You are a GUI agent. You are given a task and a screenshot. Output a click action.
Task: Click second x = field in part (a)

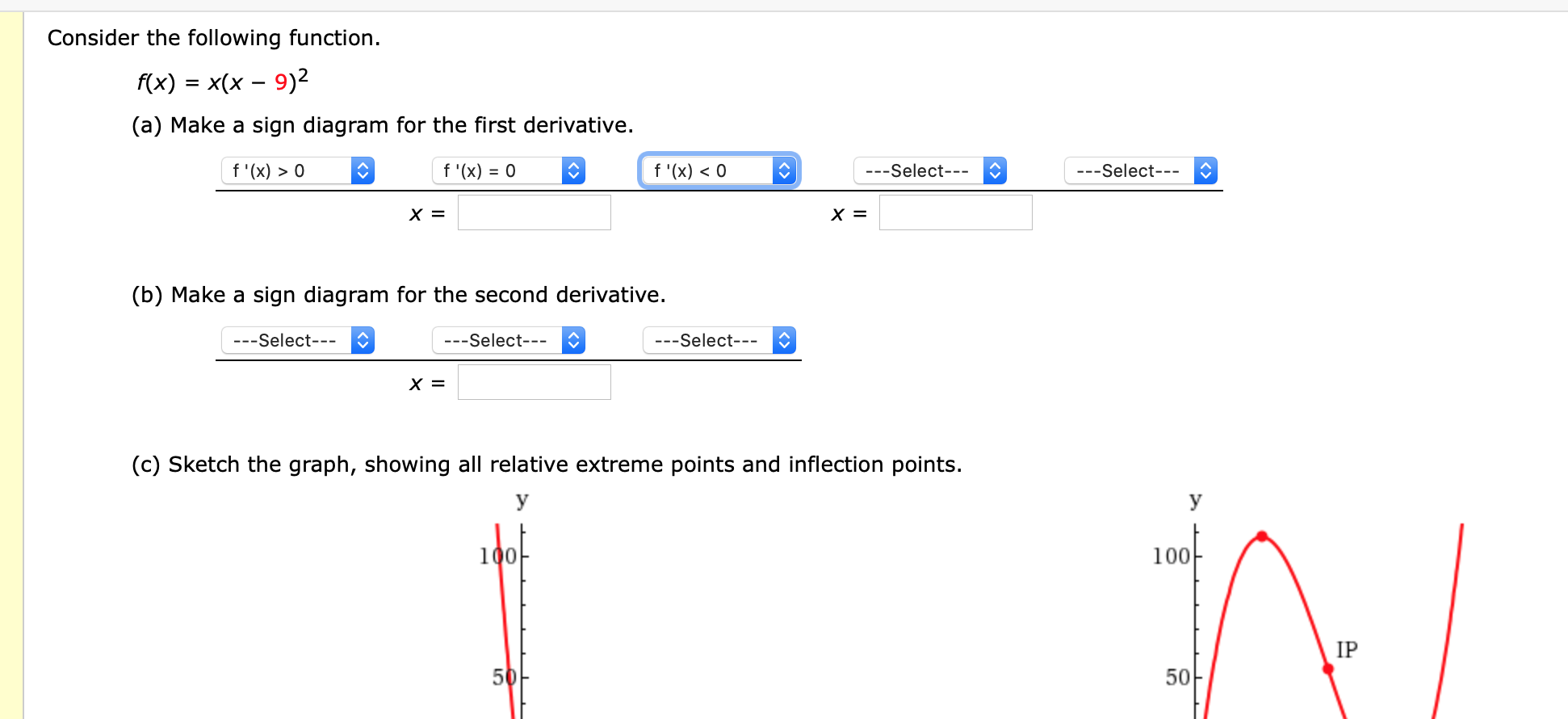tap(956, 212)
